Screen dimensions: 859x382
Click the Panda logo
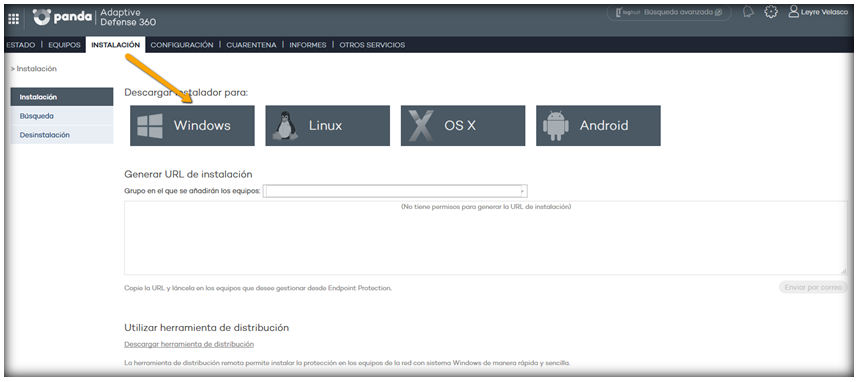click(x=62, y=17)
